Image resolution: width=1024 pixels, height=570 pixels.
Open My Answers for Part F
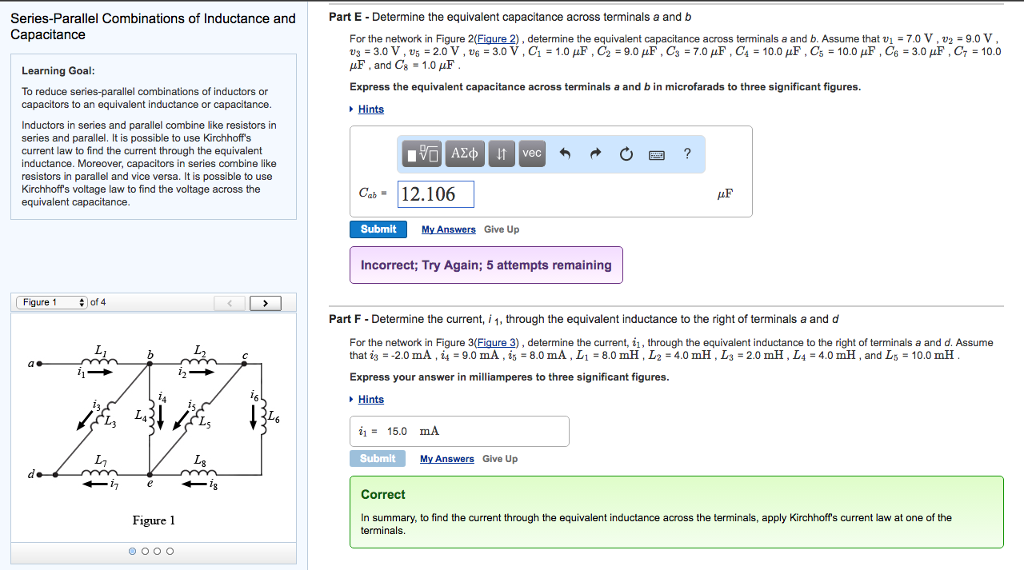[447, 459]
